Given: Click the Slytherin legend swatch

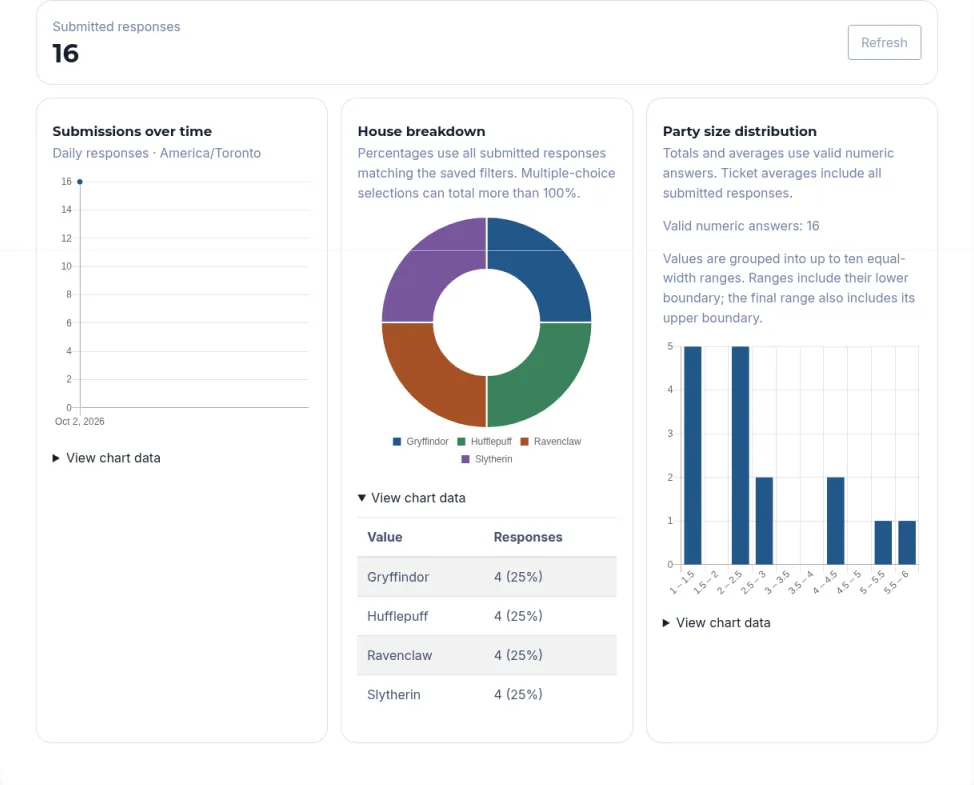Looking at the screenshot, I should (465, 459).
